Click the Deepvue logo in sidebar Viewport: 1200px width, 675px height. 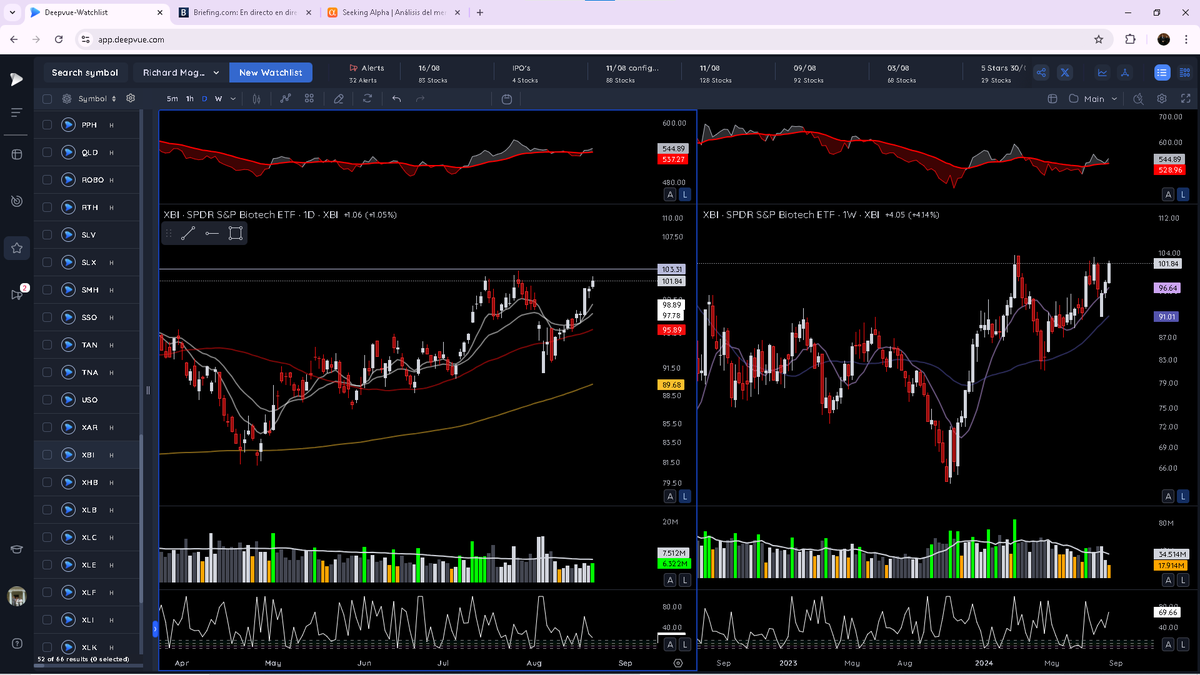(x=17, y=79)
